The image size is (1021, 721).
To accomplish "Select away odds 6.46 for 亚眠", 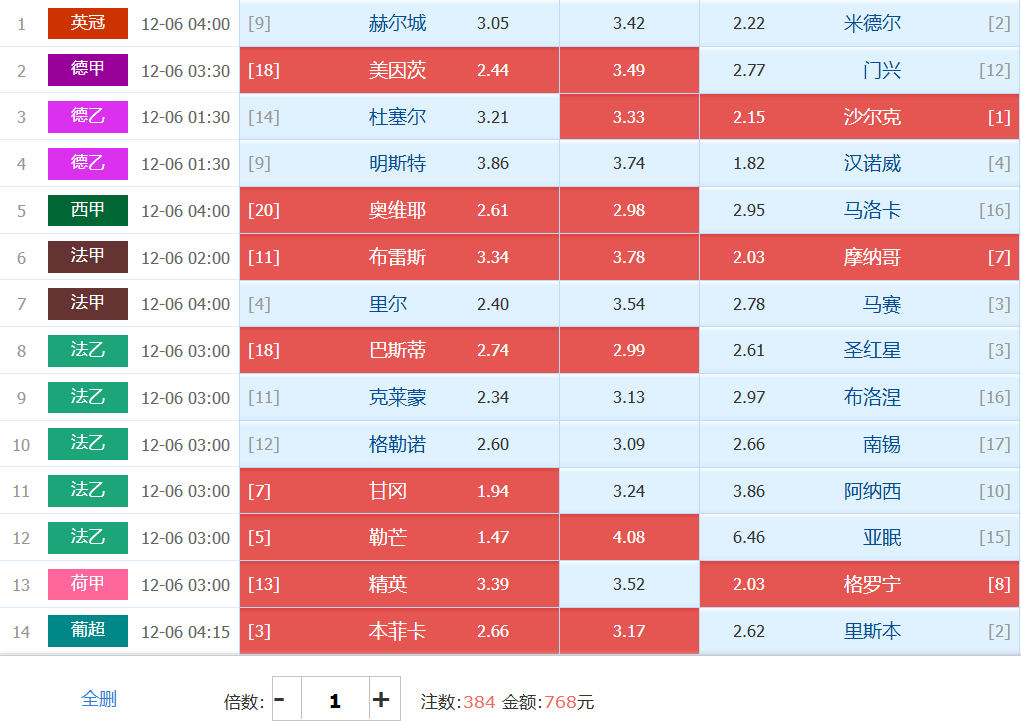I will point(860,537).
